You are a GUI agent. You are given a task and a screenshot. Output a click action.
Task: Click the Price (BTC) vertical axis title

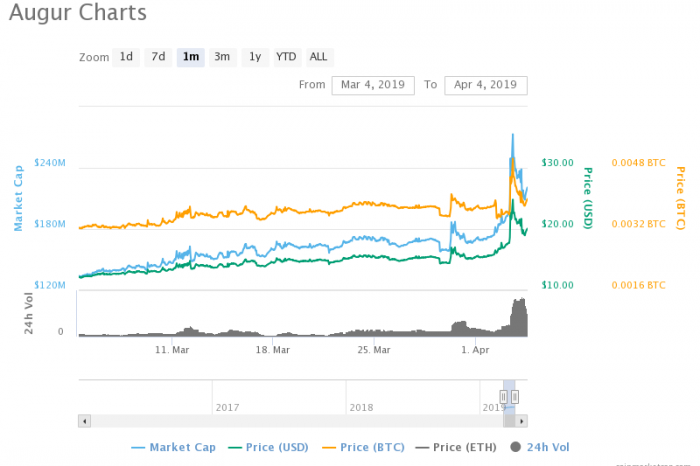click(x=680, y=198)
